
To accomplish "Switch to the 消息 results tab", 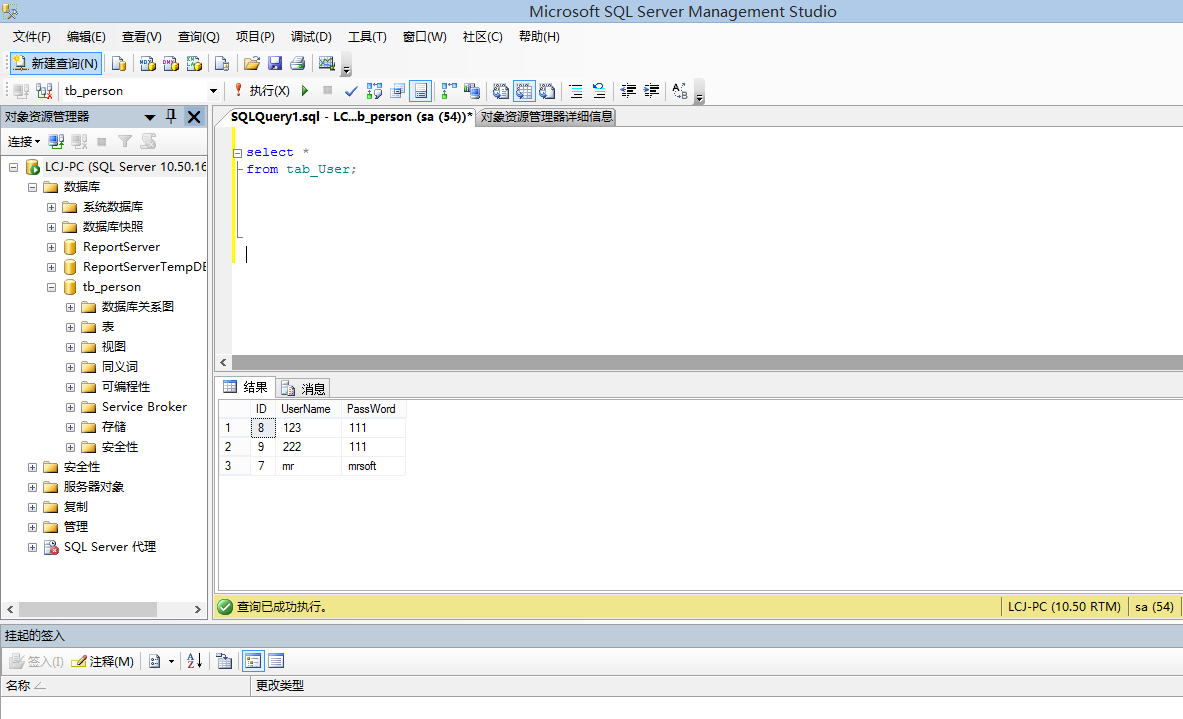I will (x=304, y=388).
